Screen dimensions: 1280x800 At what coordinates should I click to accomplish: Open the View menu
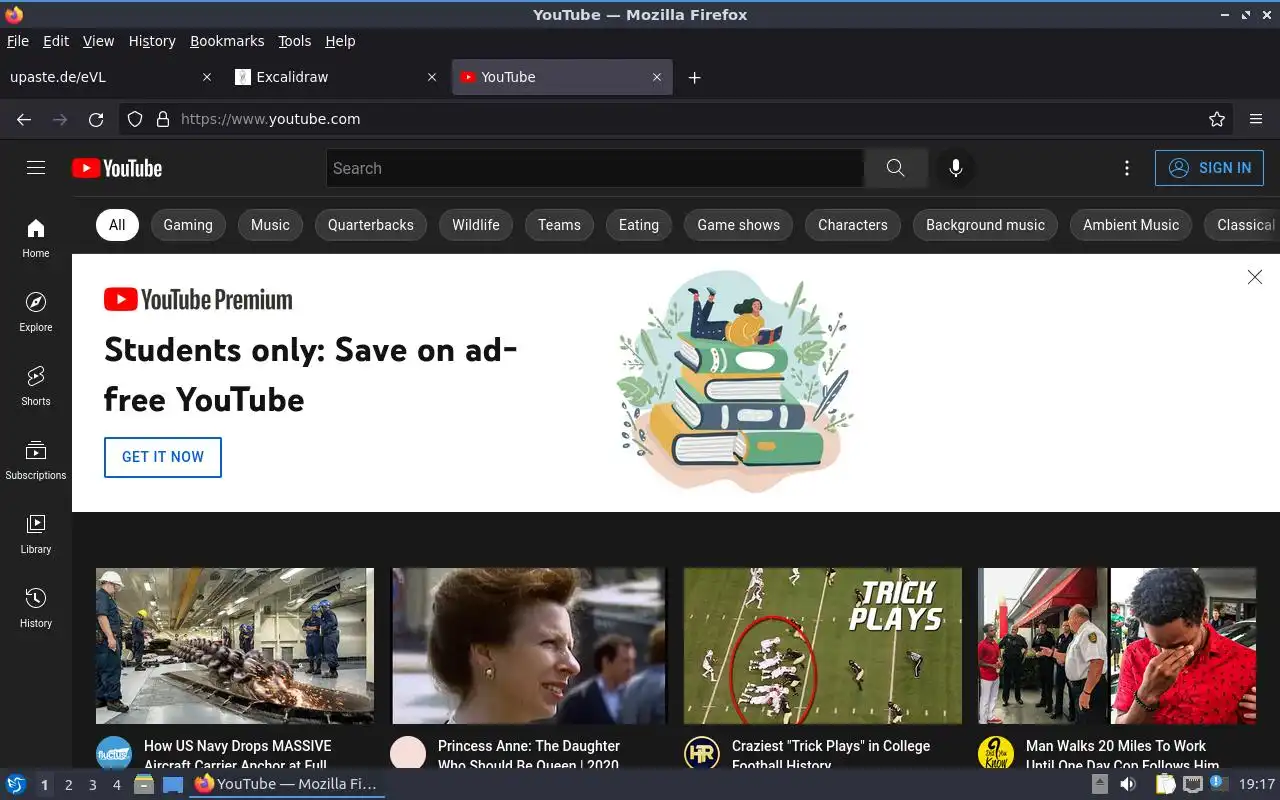[x=98, y=41]
